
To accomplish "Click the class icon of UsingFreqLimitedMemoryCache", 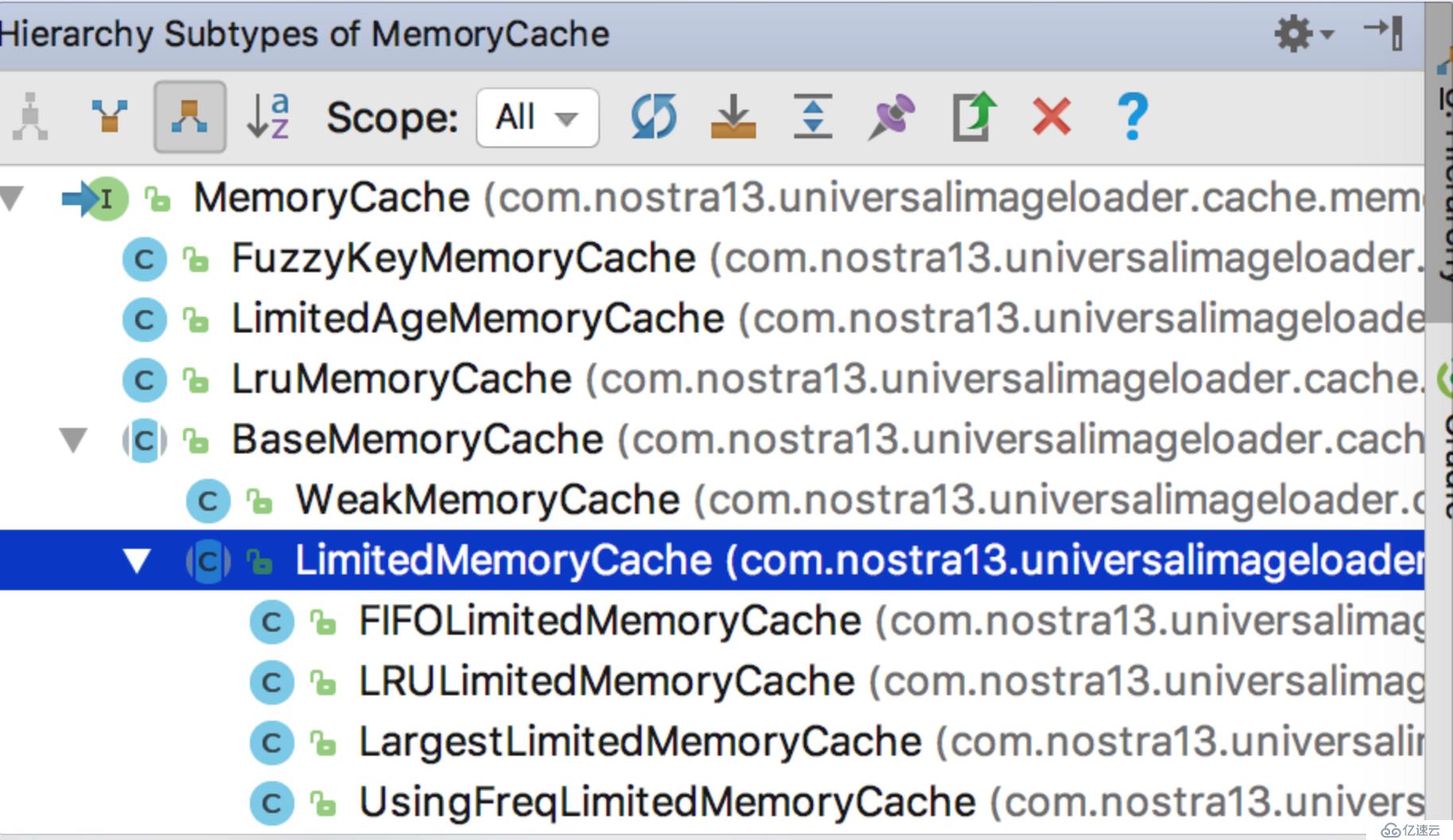I will 271,803.
